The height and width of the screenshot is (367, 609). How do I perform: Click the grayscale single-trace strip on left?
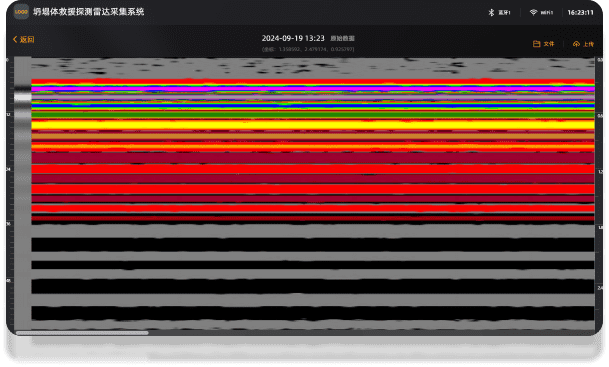[x=23, y=193]
